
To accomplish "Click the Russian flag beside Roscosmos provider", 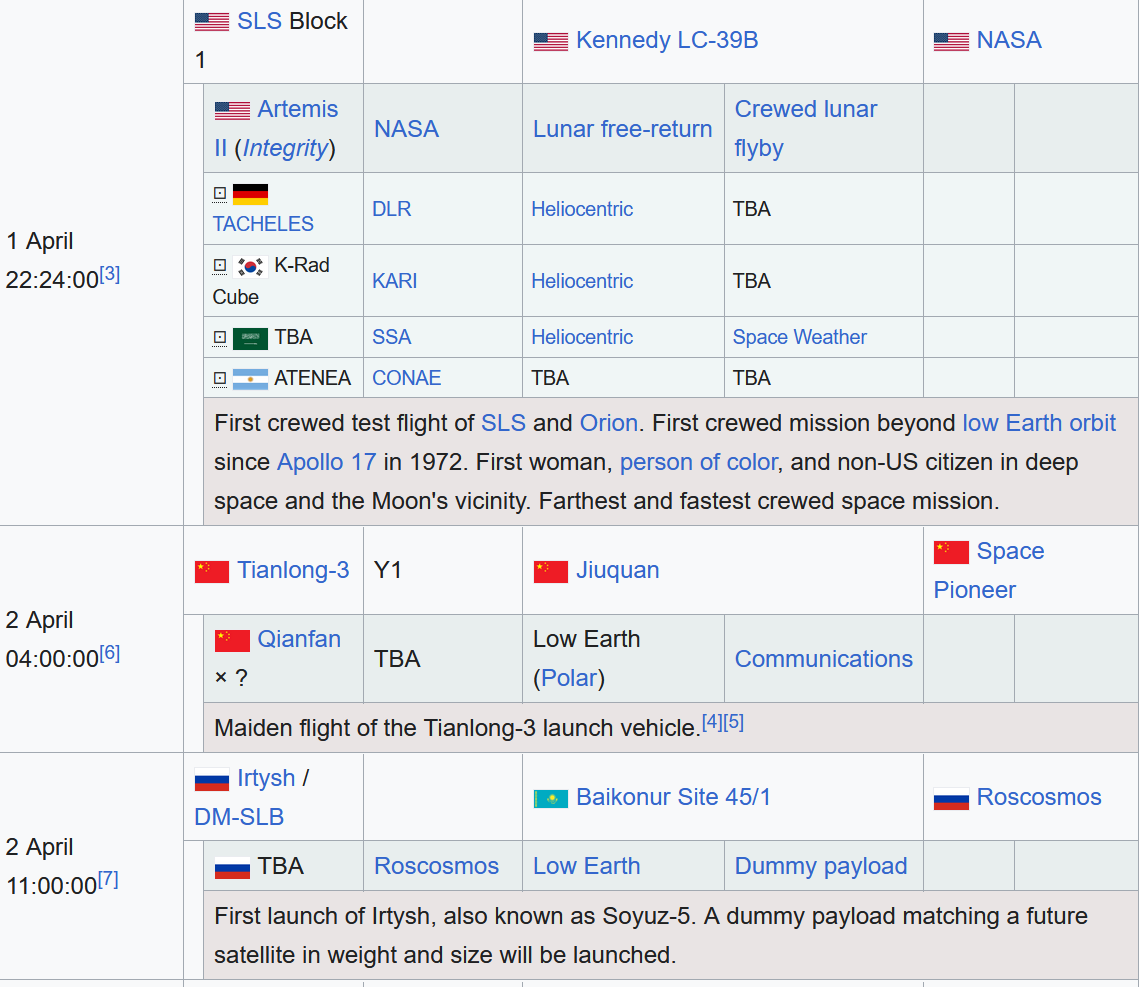I will [951, 799].
